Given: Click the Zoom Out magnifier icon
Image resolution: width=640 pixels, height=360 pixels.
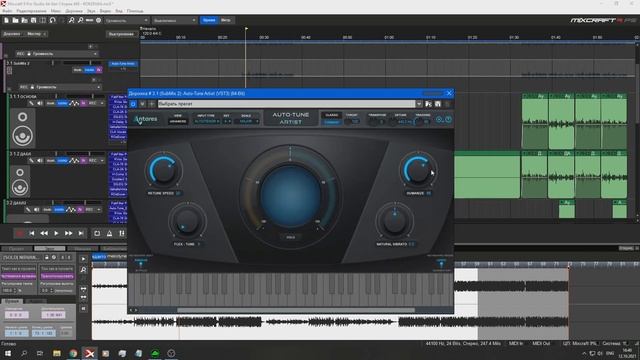Looking at the screenshot, I should pyautogui.click(x=80, y=20).
